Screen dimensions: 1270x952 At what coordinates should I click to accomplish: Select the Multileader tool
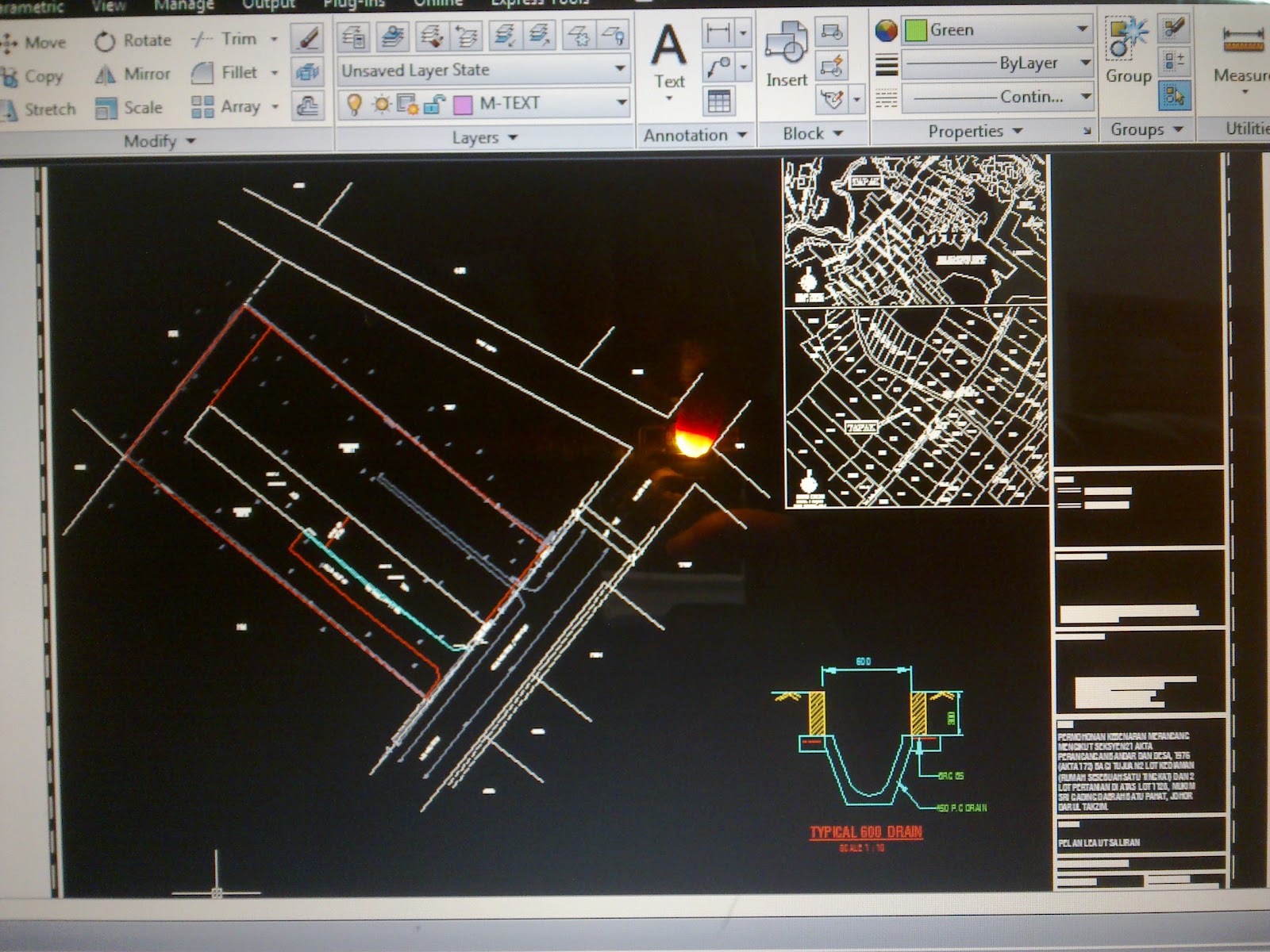pyautogui.click(x=718, y=67)
